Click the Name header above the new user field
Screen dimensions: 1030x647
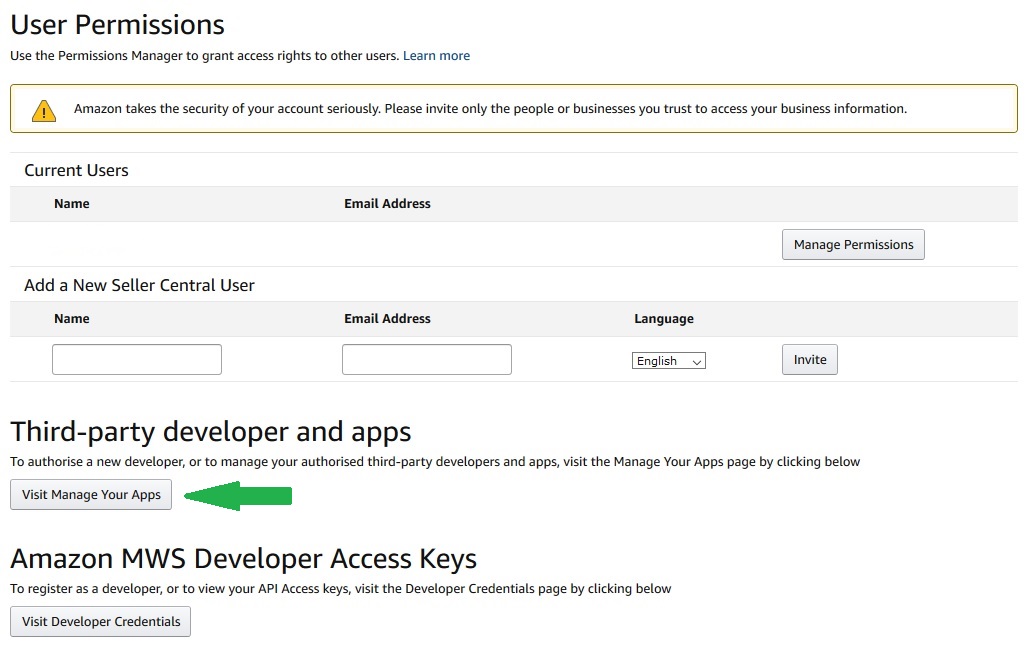coord(72,319)
